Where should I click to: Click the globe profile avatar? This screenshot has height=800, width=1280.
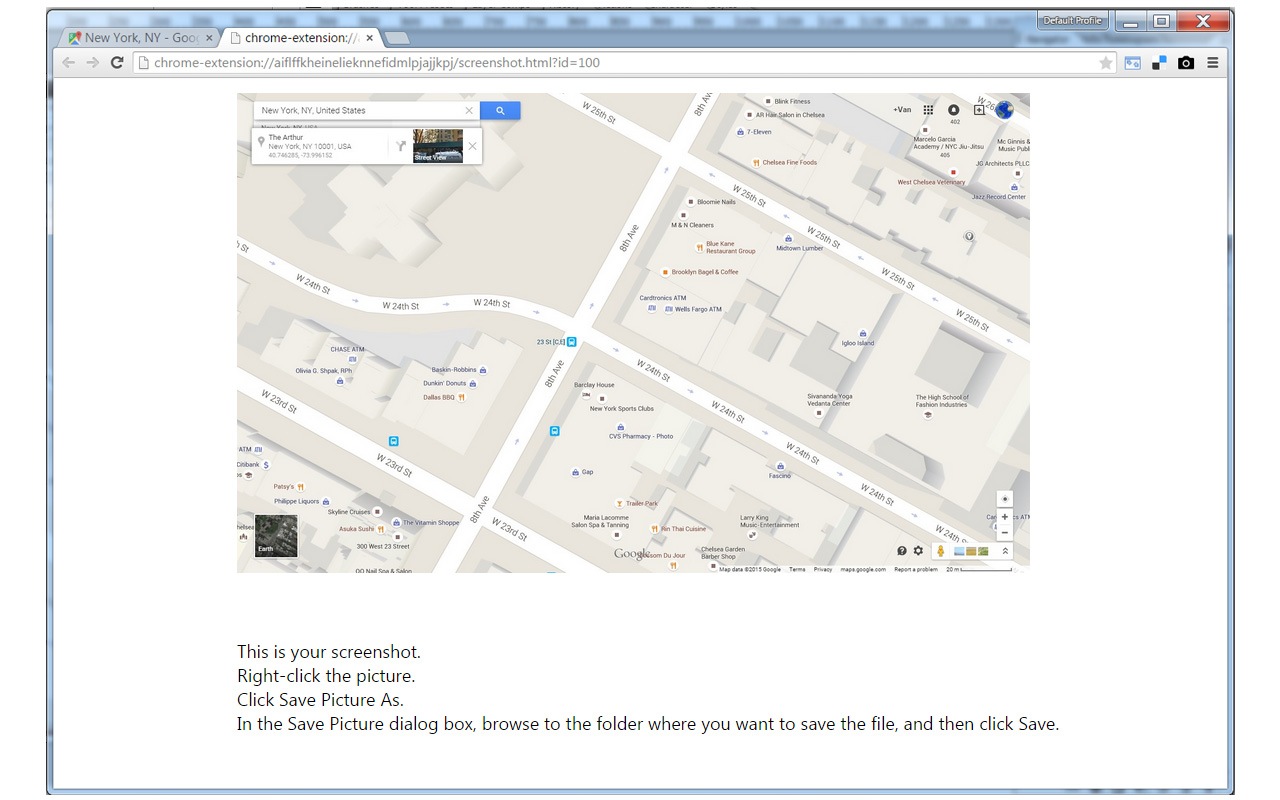pyautogui.click(x=1004, y=110)
